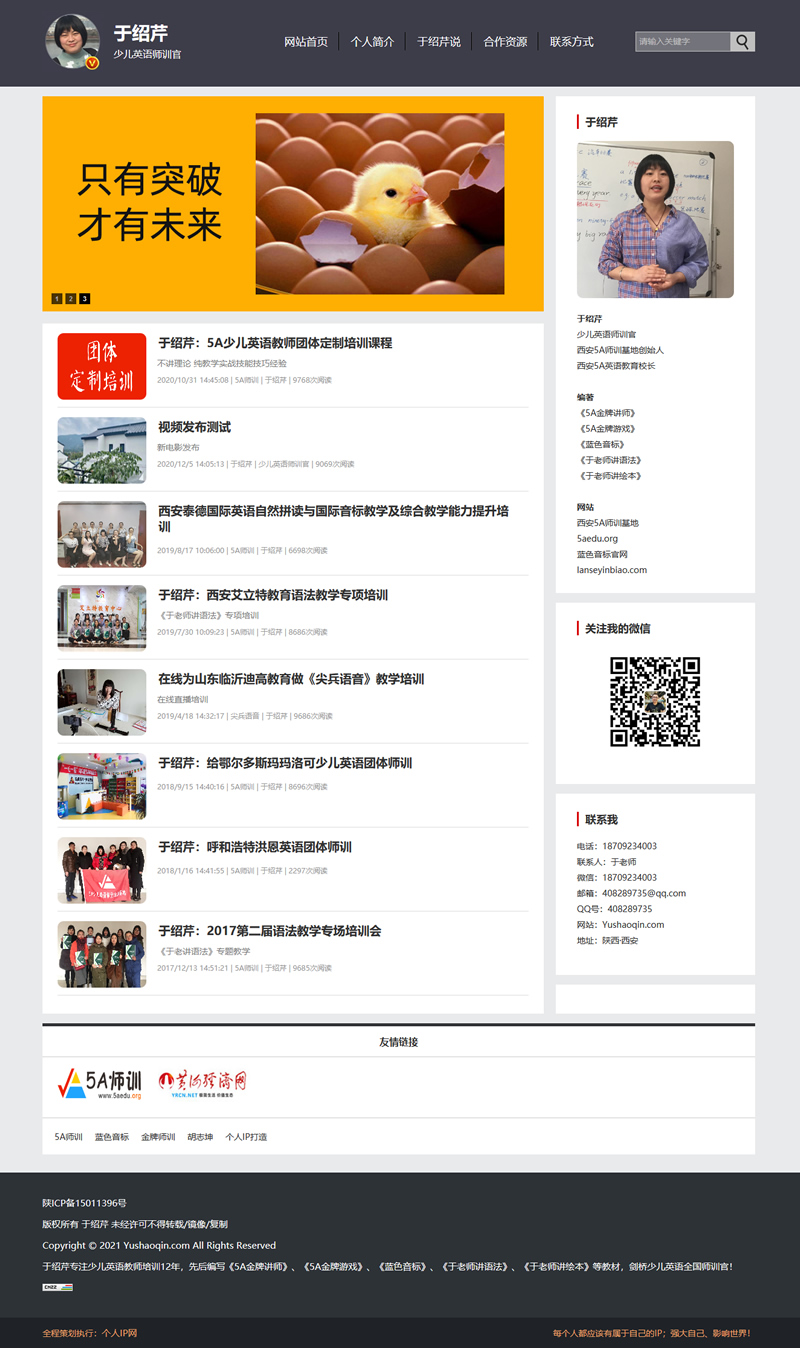Select carousel slide 2 indicator

(71, 297)
